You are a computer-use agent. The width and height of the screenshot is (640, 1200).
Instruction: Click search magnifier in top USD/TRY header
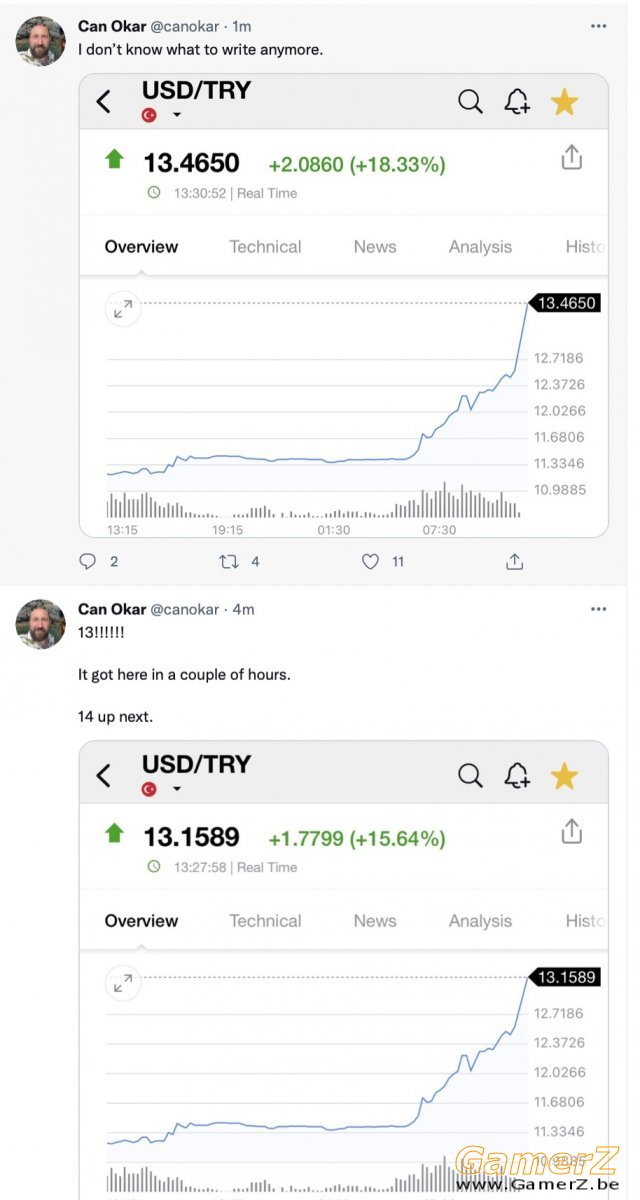[x=470, y=101]
